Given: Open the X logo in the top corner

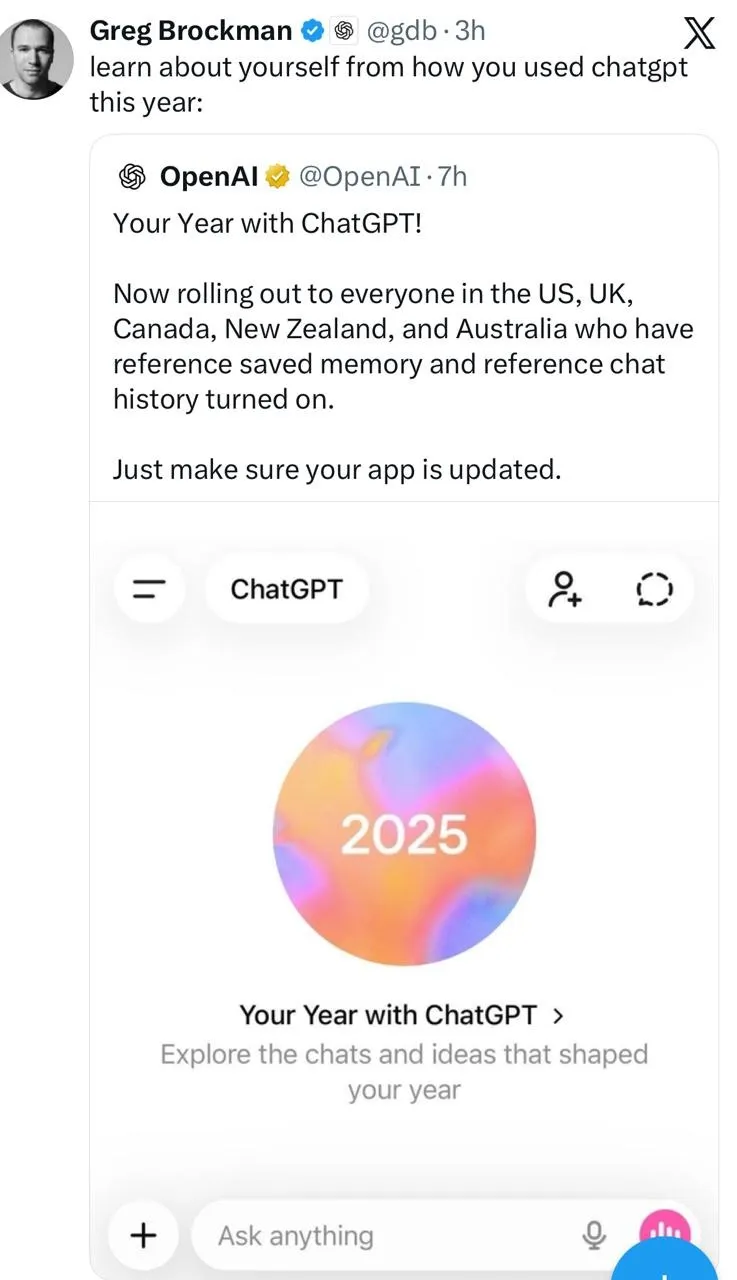Looking at the screenshot, I should (699, 34).
